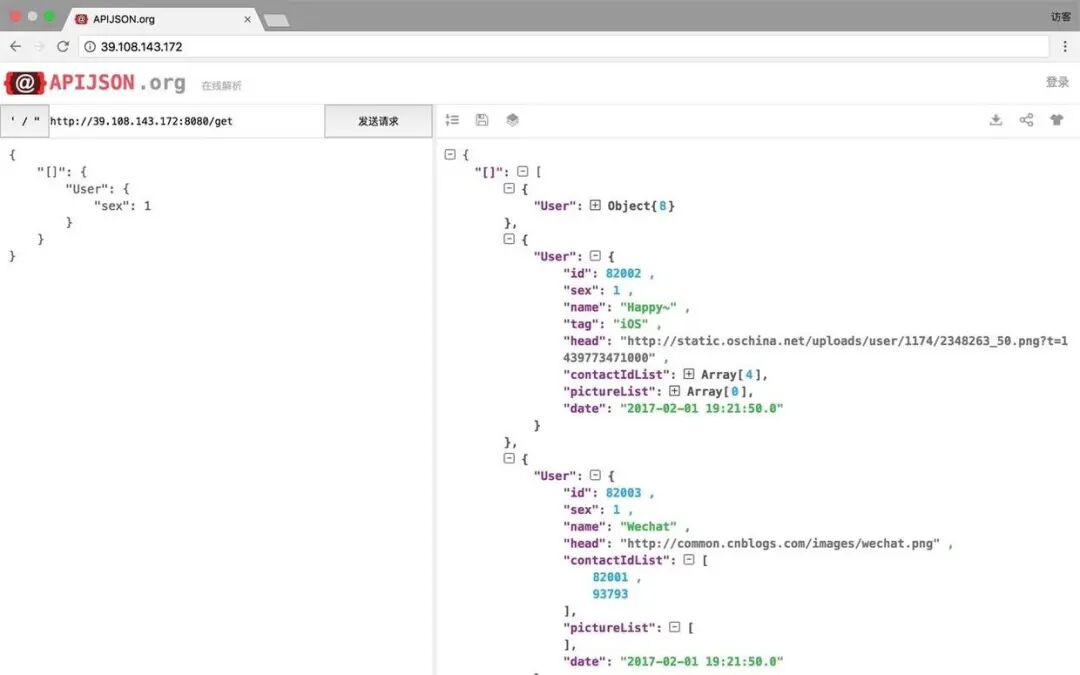Click the oschina head URL value
The height and width of the screenshot is (675, 1080).
(x=815, y=349)
